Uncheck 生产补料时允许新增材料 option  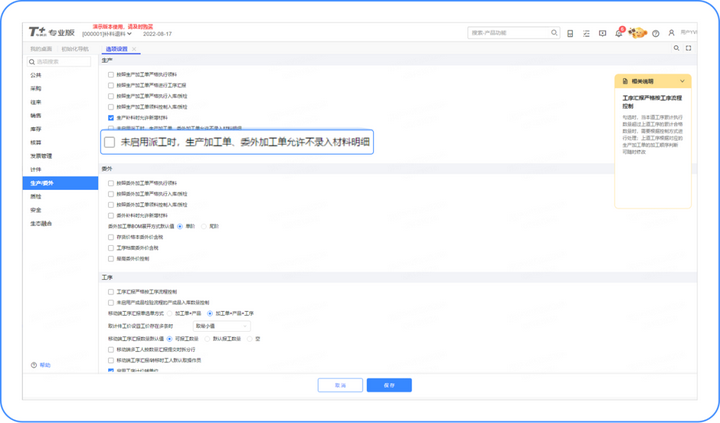111,118
